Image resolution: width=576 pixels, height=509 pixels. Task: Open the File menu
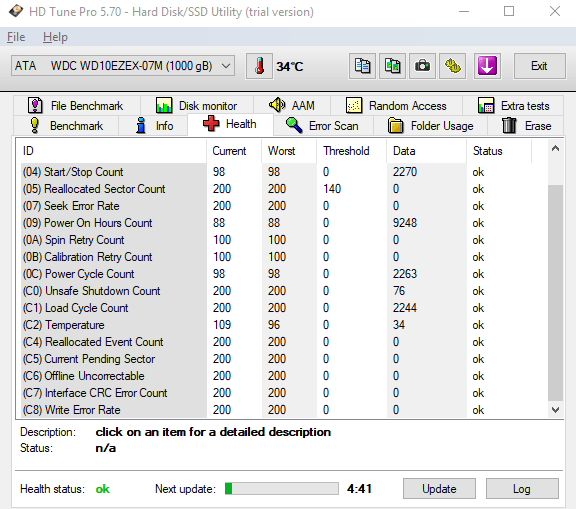point(16,37)
